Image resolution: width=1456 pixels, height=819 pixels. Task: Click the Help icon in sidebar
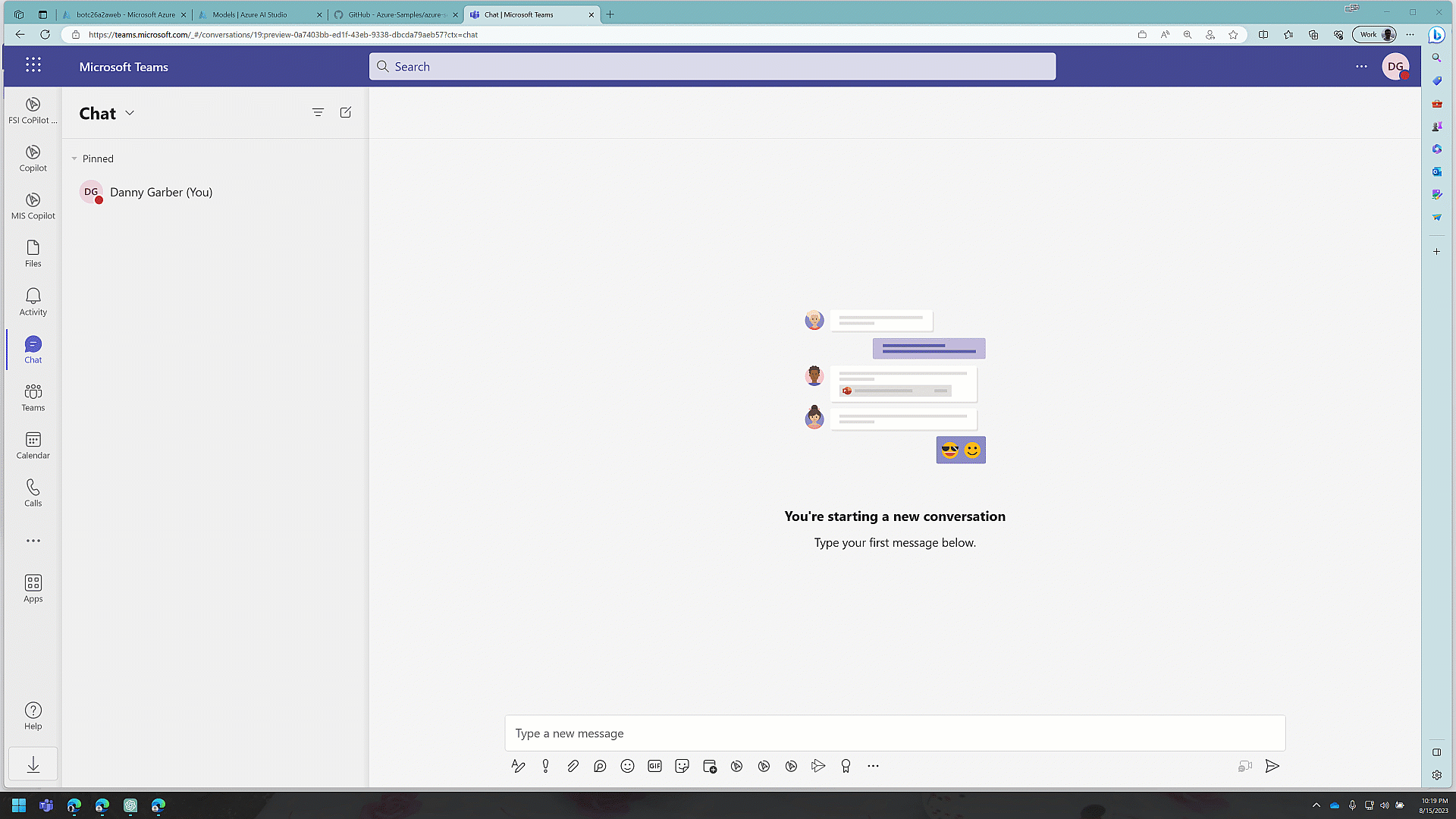33,710
